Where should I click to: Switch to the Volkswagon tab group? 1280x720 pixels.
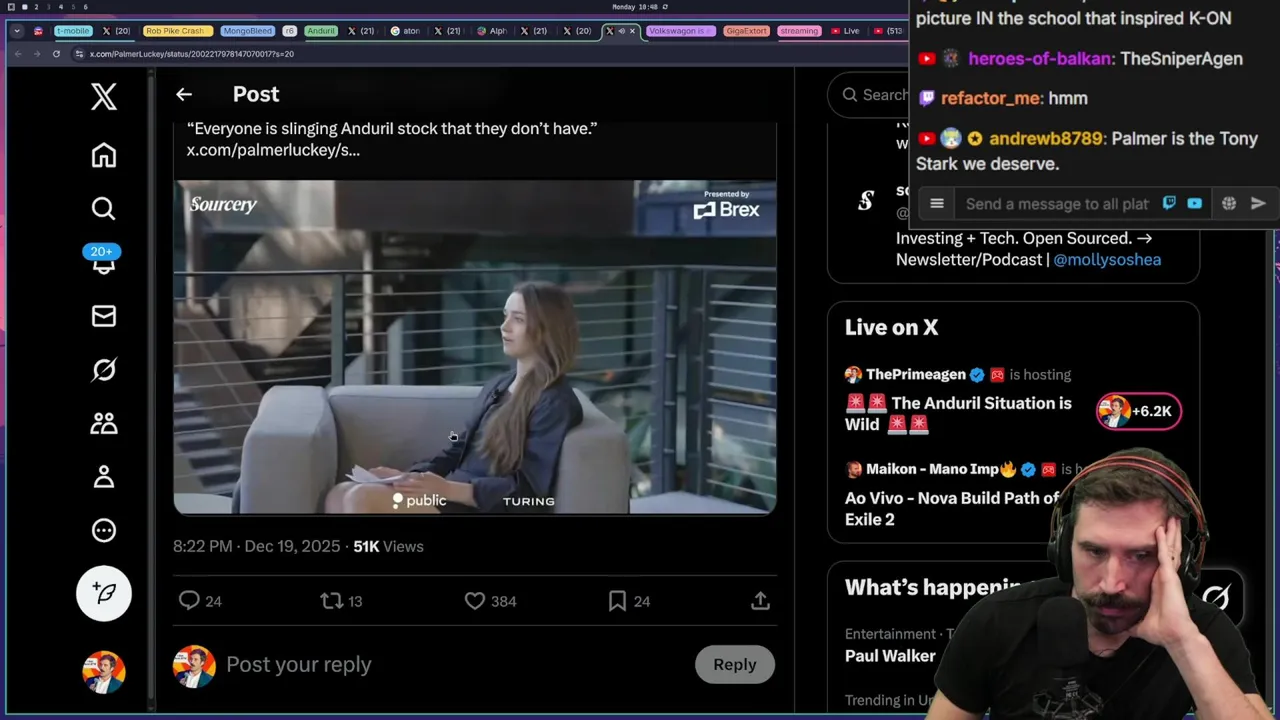click(x=681, y=31)
